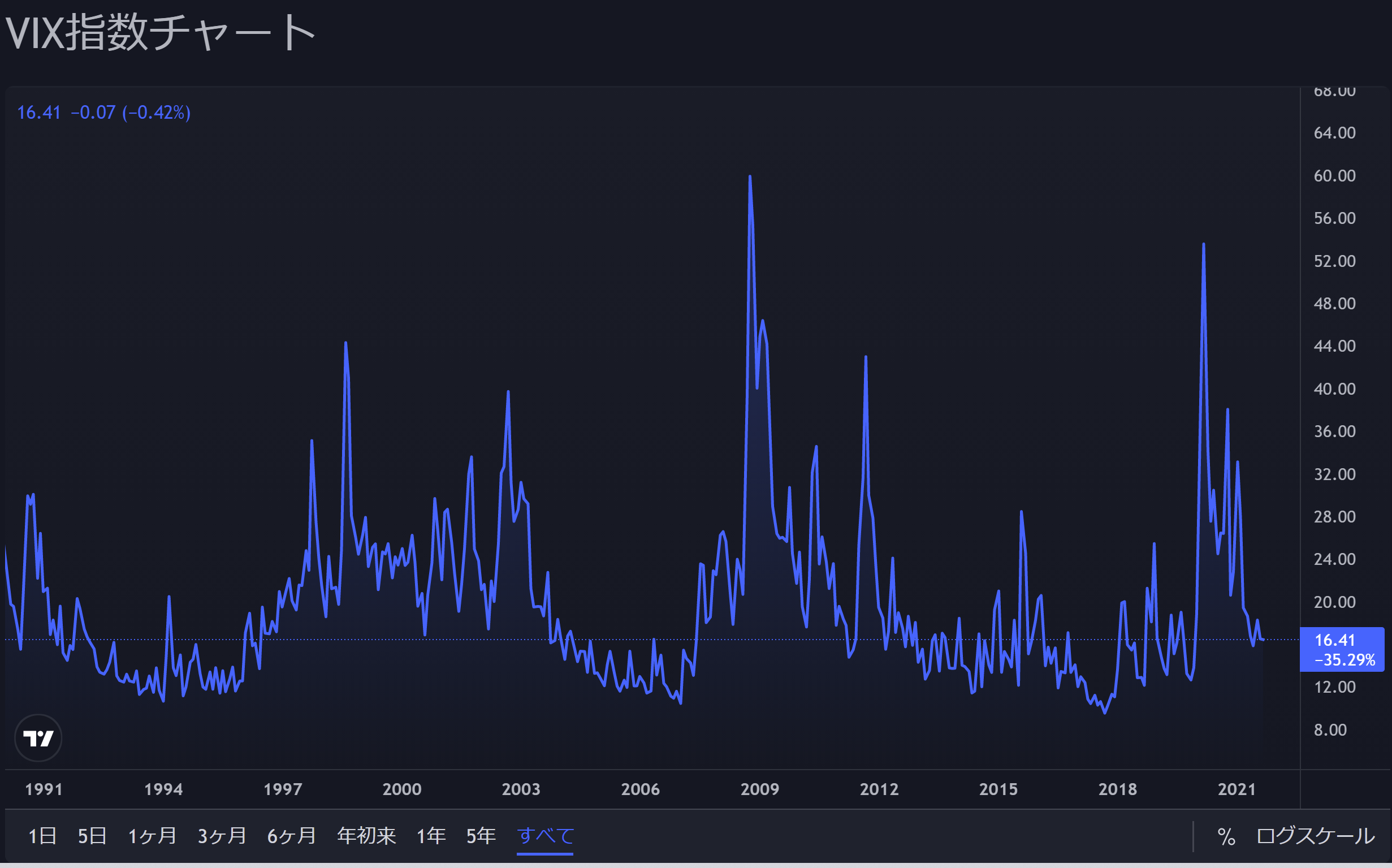
Task: Select the 1日 time range
Action: 42,836
